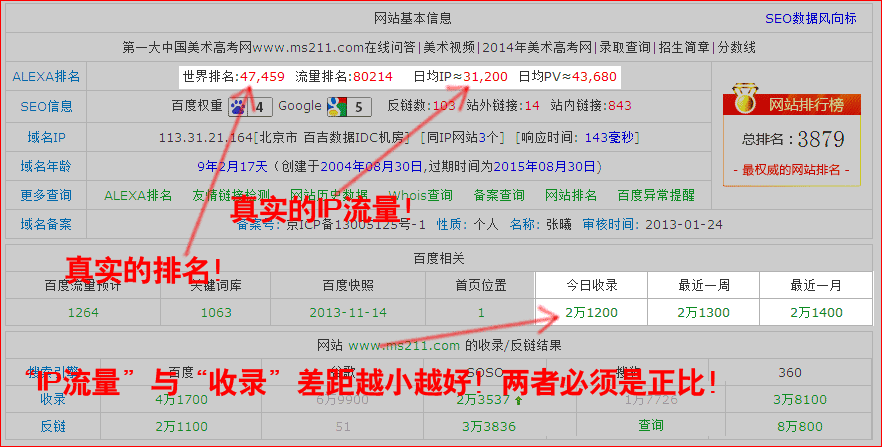This screenshot has height=447, width=882.
Task: Click the 站内链接 count 843
Action: (x=619, y=106)
